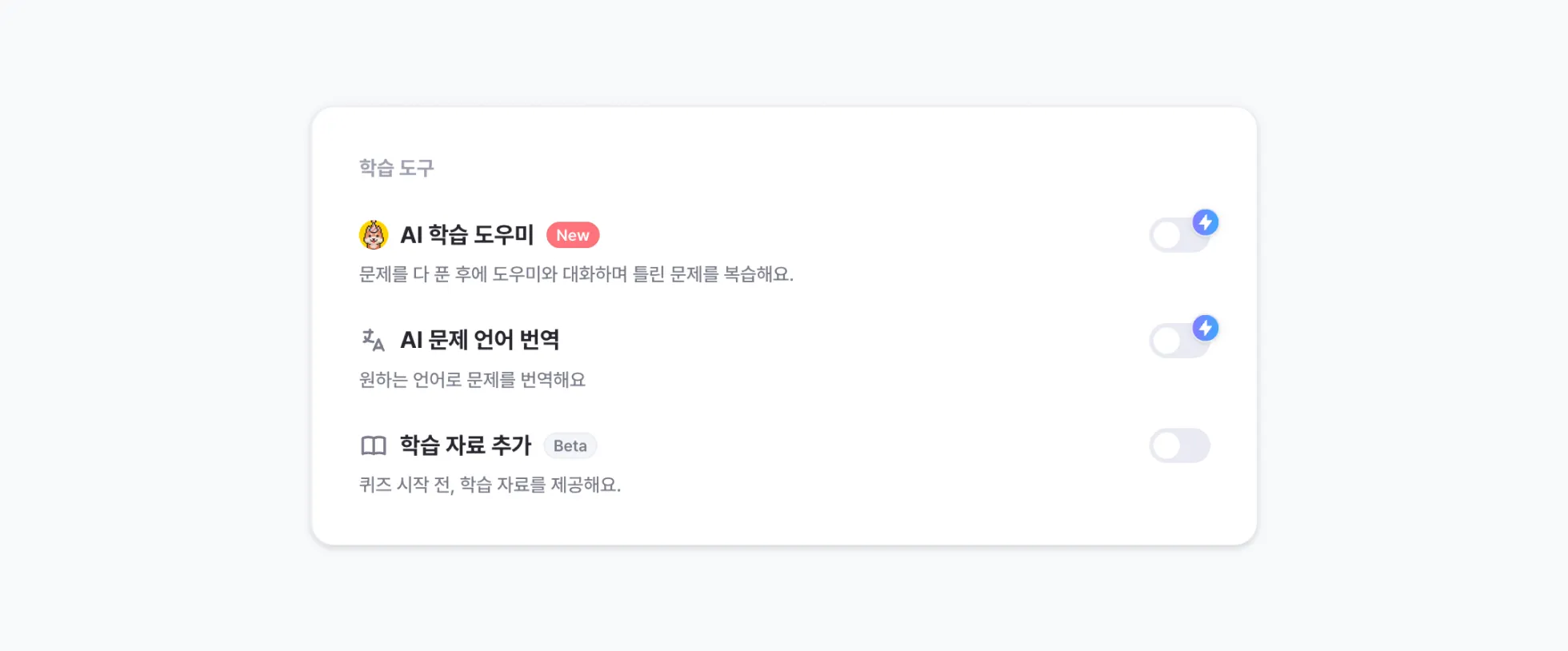Image resolution: width=1568 pixels, height=651 pixels.
Task: Click the lightning badge on AI 학습 도우미 toggle
Action: [x=1205, y=222]
